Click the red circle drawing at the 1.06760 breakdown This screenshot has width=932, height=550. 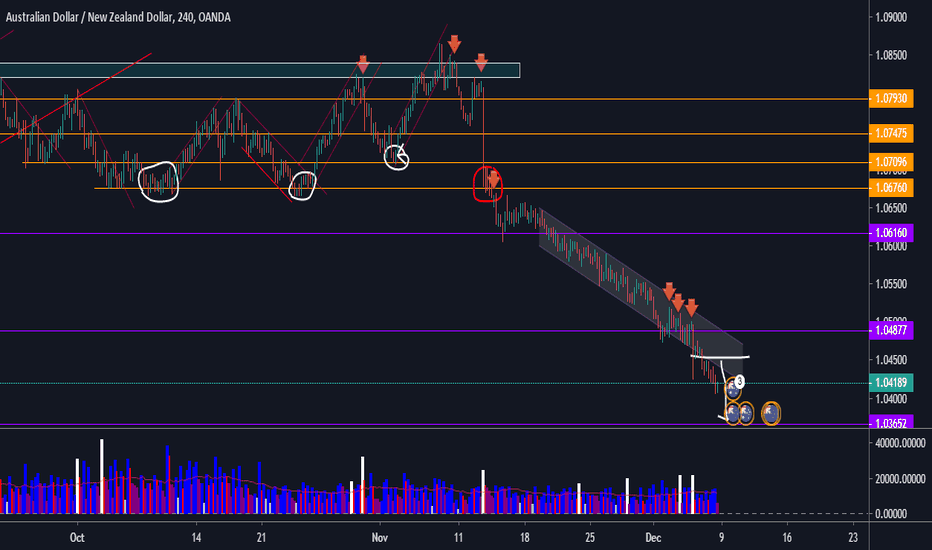tap(488, 184)
